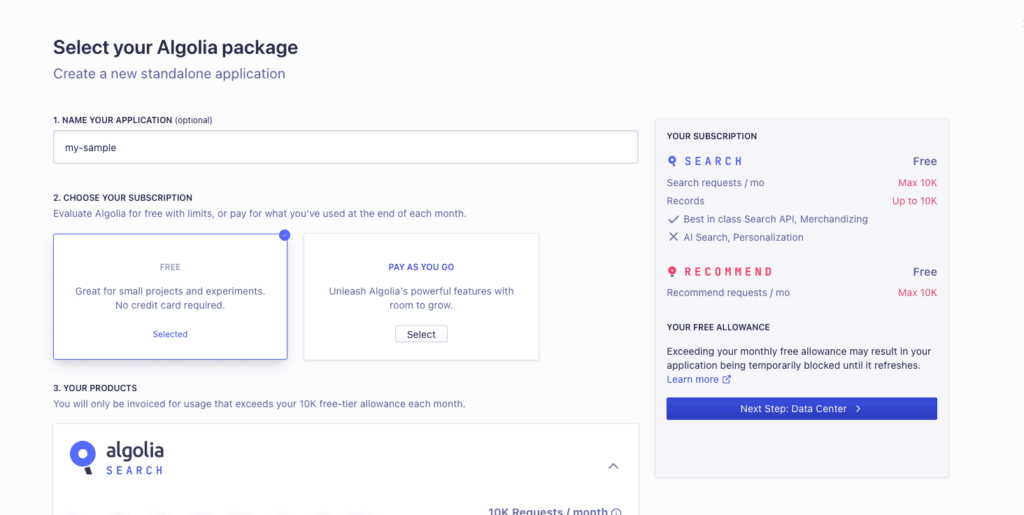Proceed with Next Step: Data Center
1024x515 pixels.
(x=801, y=409)
